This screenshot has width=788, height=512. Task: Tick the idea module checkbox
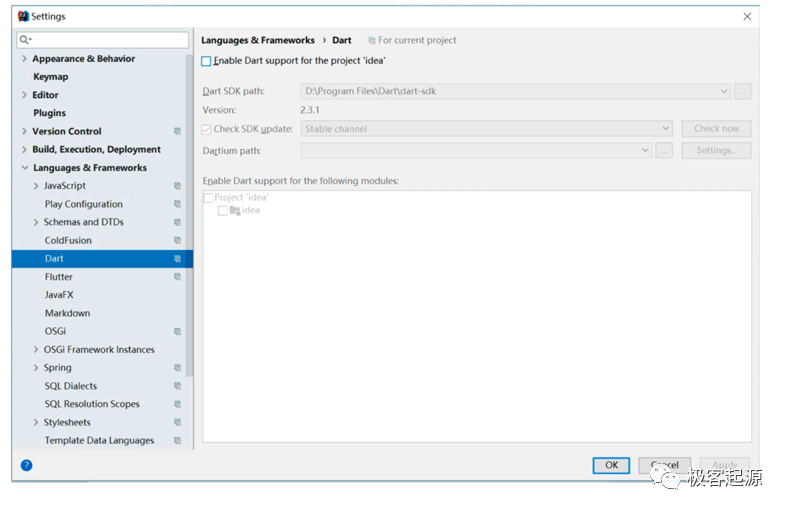pyautogui.click(x=223, y=211)
